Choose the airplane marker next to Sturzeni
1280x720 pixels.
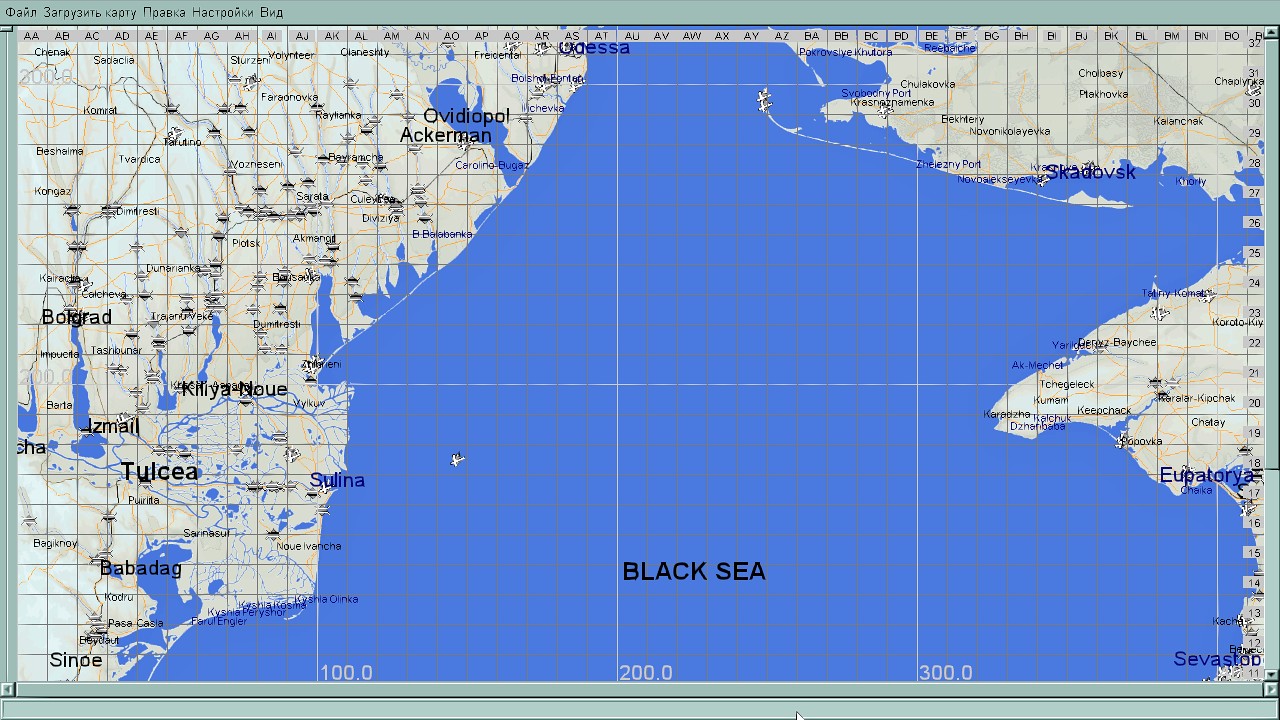(250, 84)
